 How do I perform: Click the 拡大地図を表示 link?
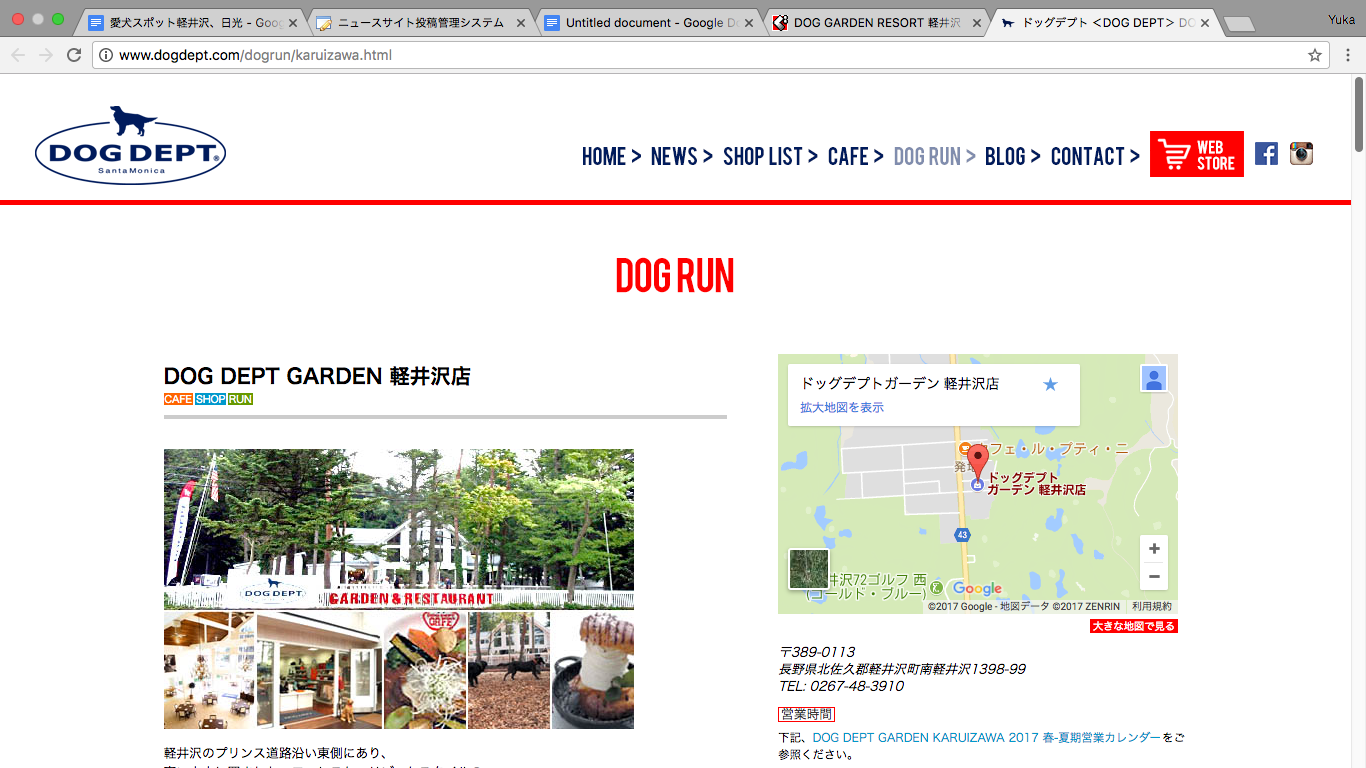pyautogui.click(x=842, y=408)
